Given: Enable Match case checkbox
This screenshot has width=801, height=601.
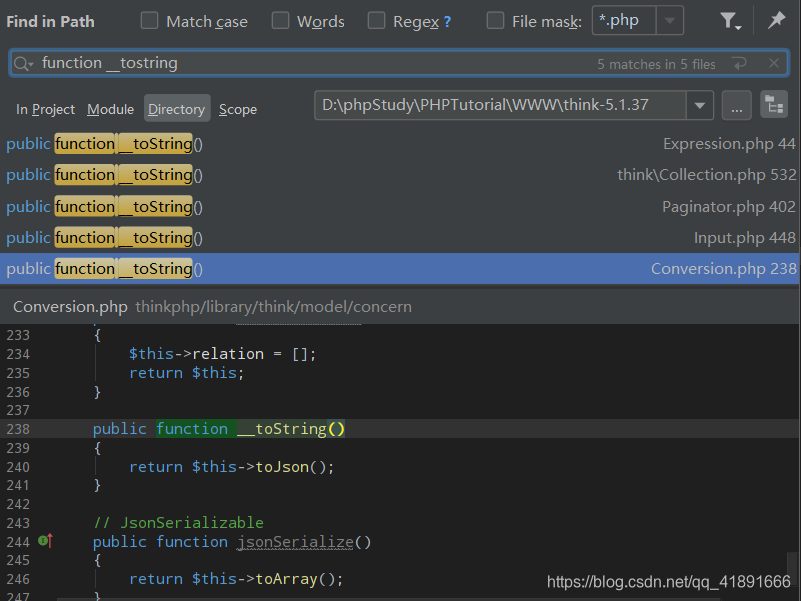Looking at the screenshot, I should tap(149, 21).
